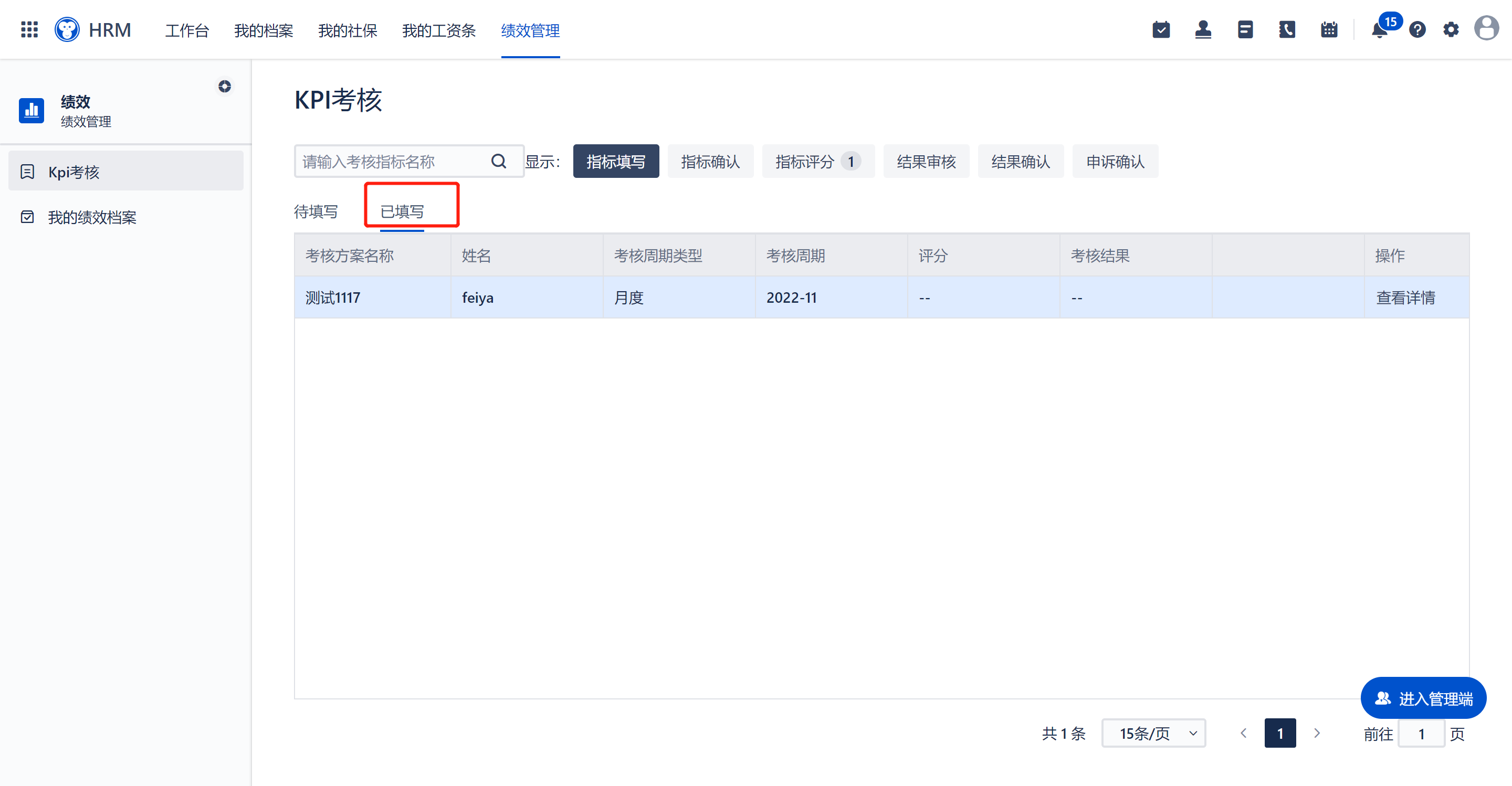Click the 我的绩效档案 sidebar icon
Screen dimensions: 1512x786
pos(27,217)
